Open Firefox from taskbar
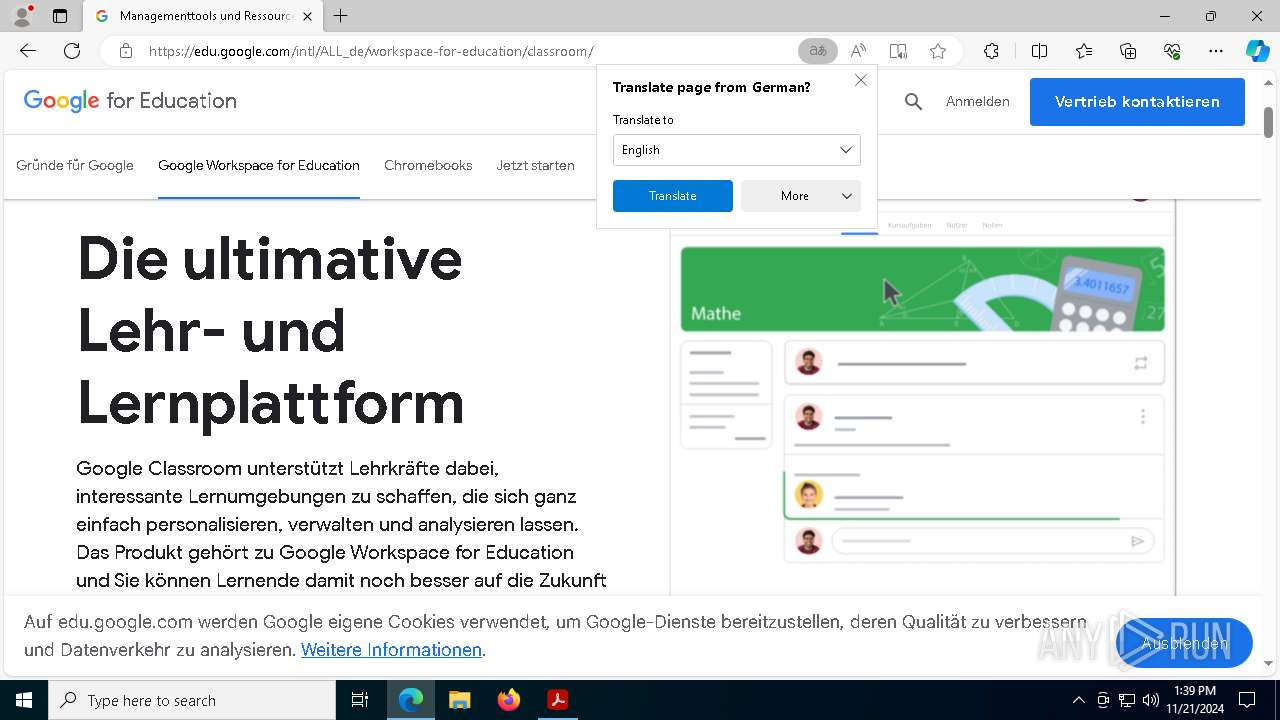 point(509,700)
